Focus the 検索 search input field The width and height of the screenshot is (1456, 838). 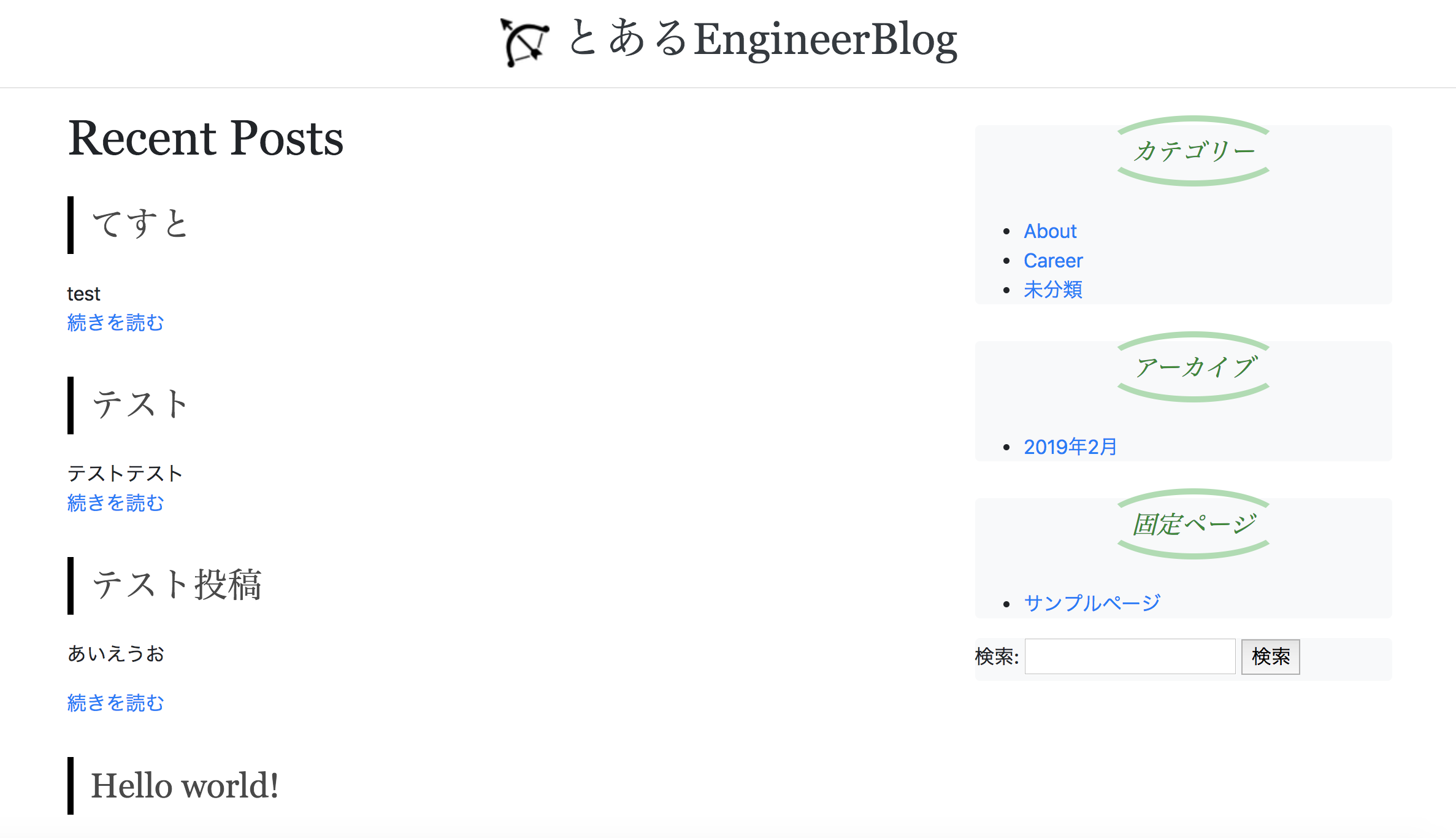1130,656
